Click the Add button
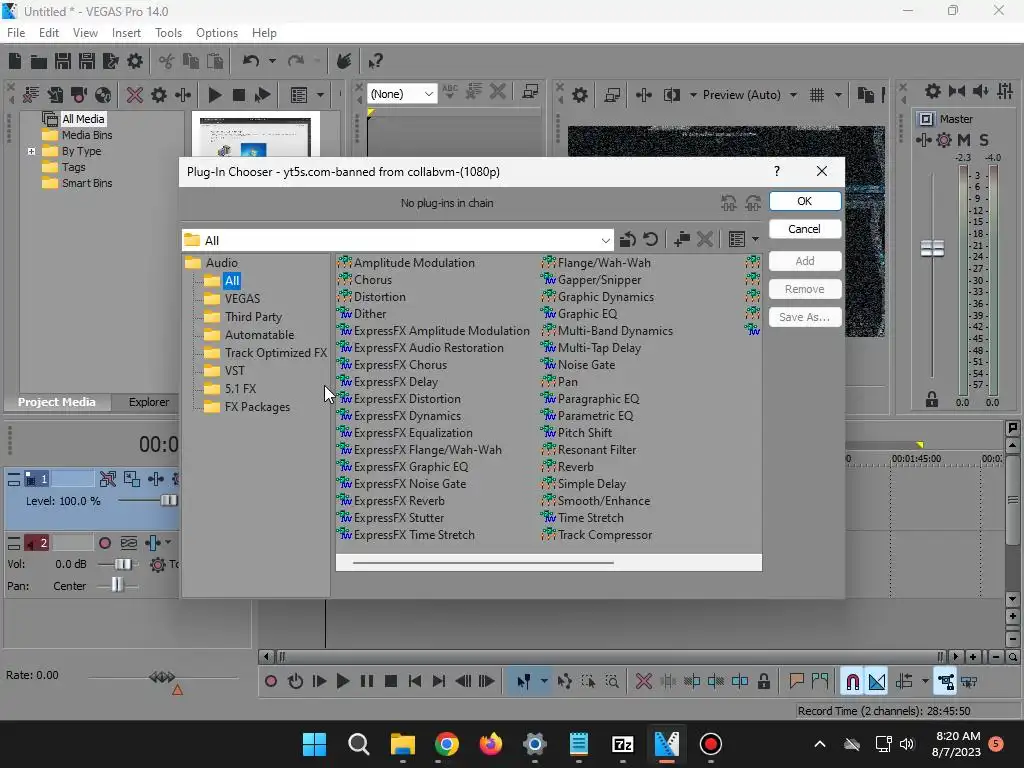The height and width of the screenshot is (768, 1024). [x=805, y=261]
